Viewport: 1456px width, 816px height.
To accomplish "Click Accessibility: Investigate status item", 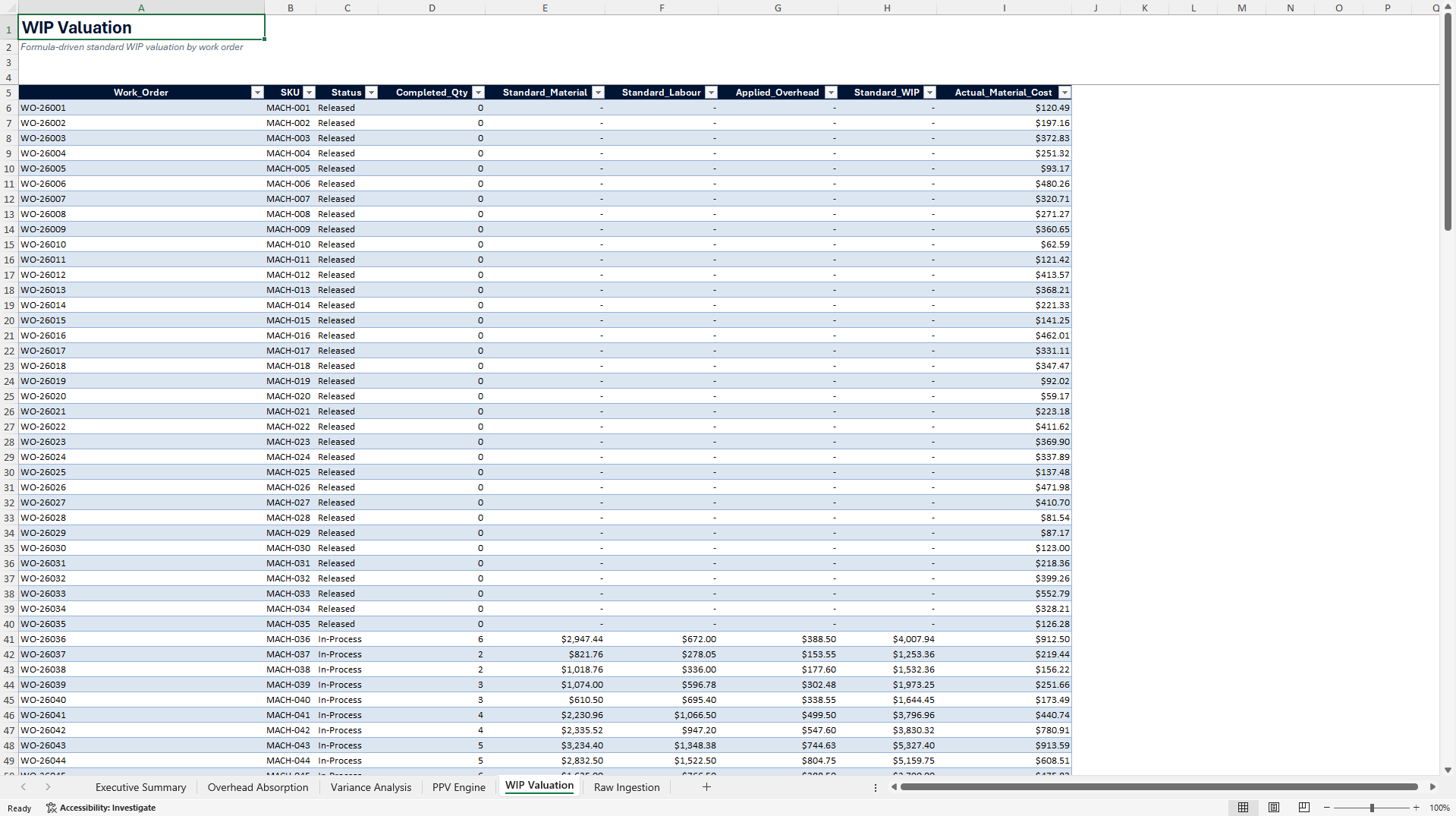I will point(101,808).
